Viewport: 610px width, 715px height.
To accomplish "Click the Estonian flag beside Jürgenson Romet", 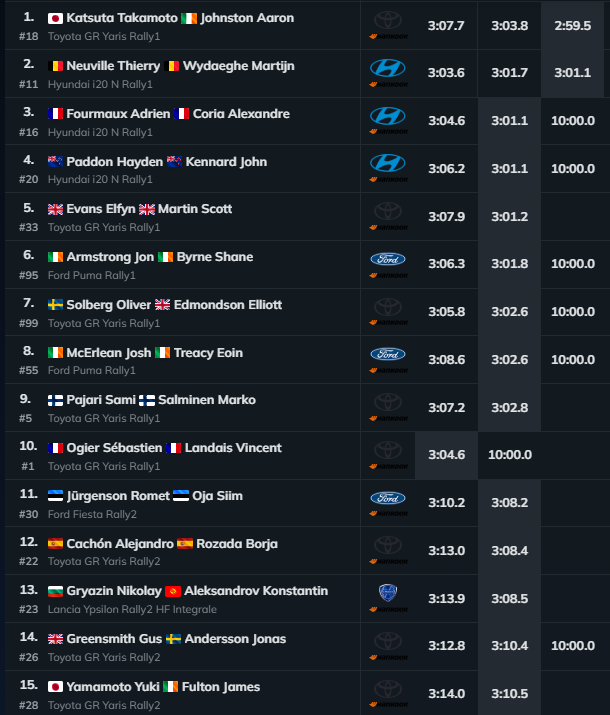I will coord(56,496).
